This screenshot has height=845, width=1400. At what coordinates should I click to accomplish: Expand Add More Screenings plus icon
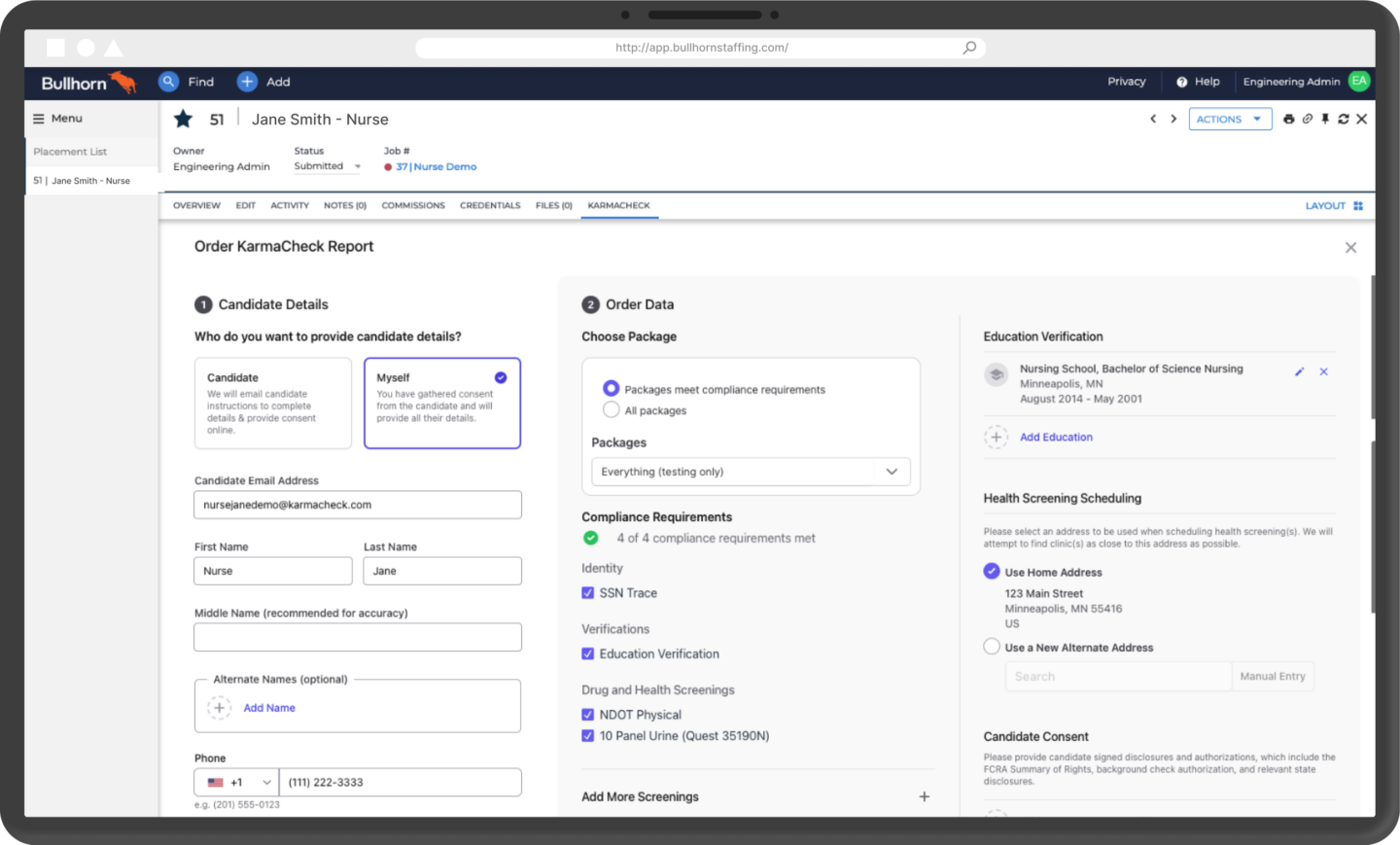click(x=924, y=796)
